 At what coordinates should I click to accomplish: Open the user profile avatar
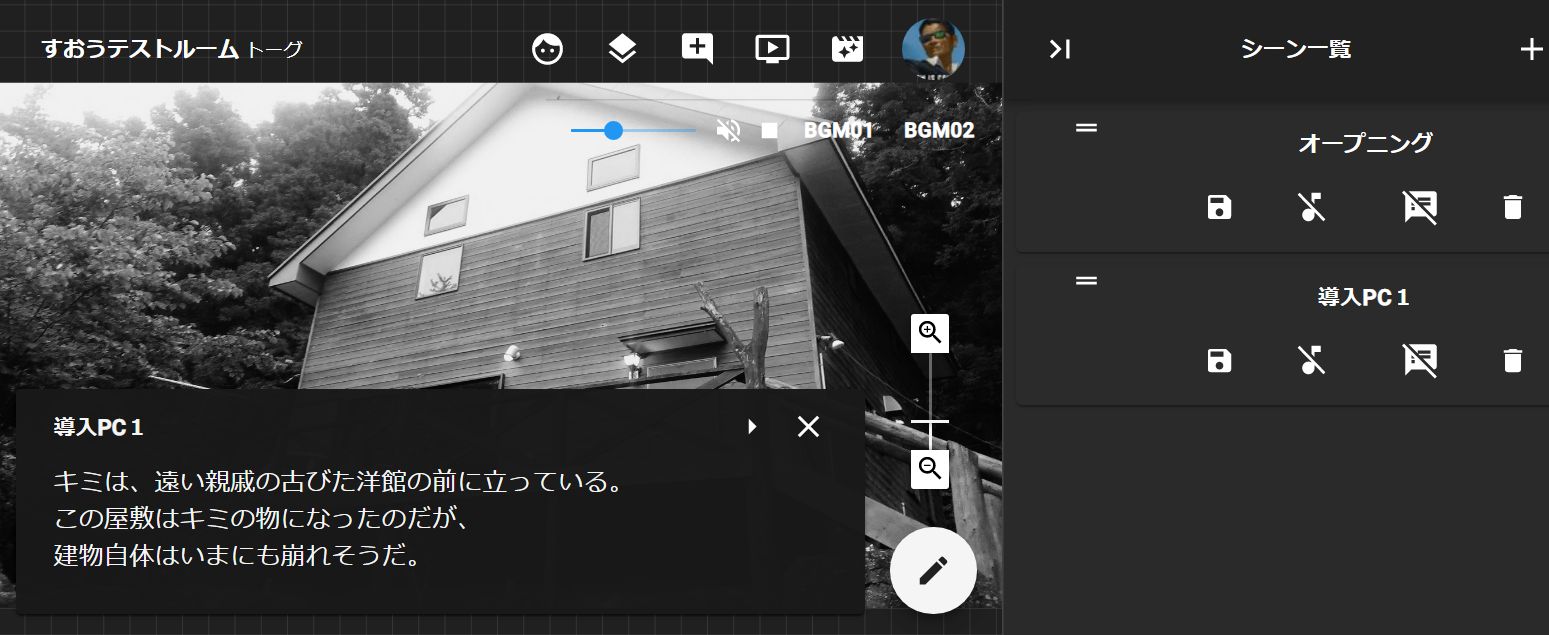pyautogui.click(x=933, y=48)
